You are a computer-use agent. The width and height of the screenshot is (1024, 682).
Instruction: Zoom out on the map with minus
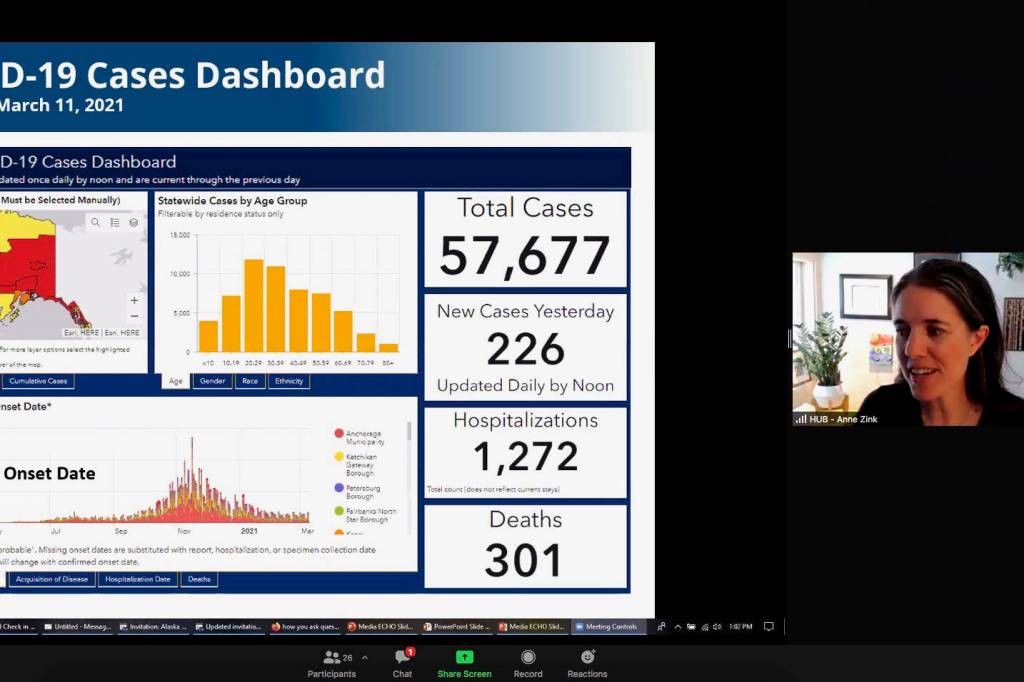135,316
